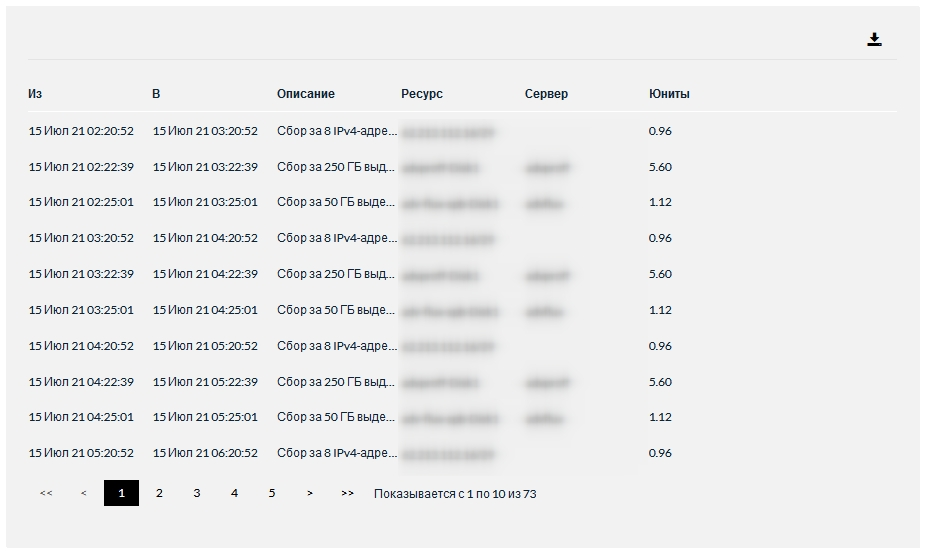Click description 'Сбор за 250 ГБ' at 02:22:39
929x552 pixels.
[x=335, y=167]
